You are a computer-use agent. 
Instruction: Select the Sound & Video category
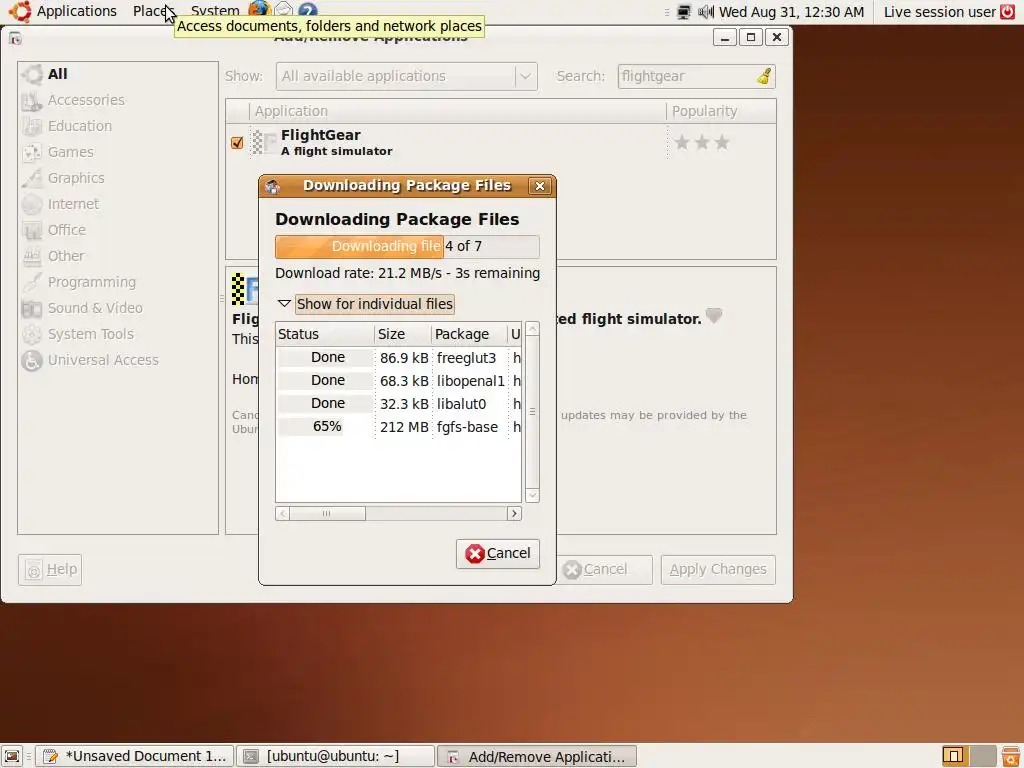tap(118, 308)
